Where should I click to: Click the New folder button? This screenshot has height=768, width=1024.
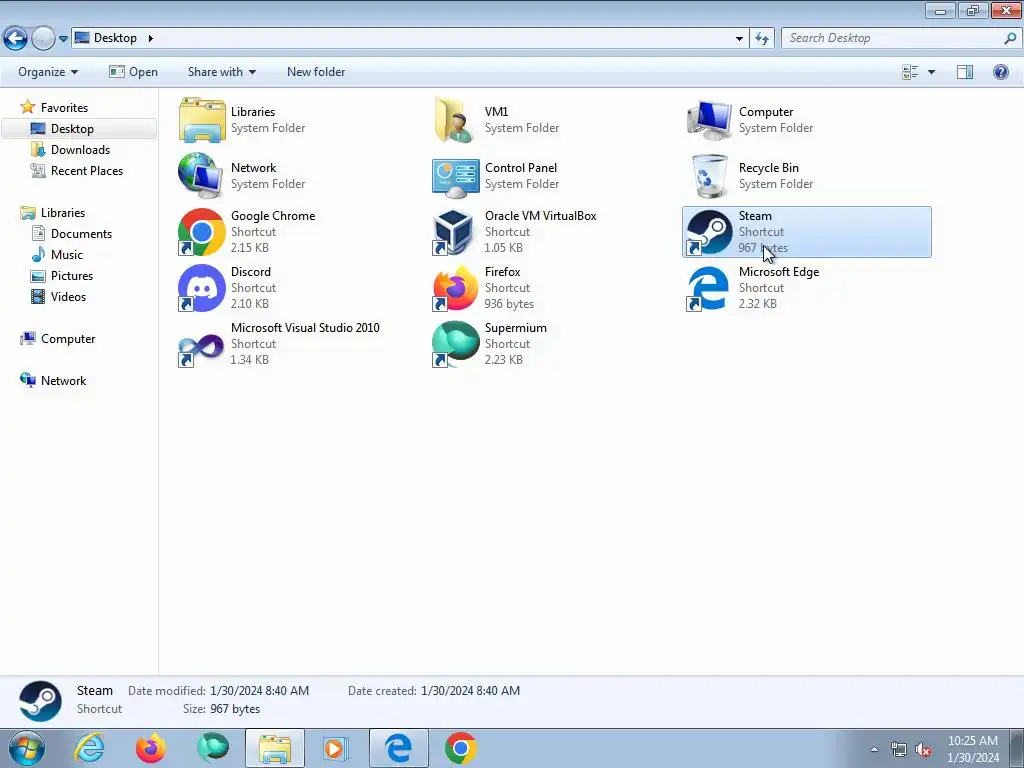coord(316,72)
